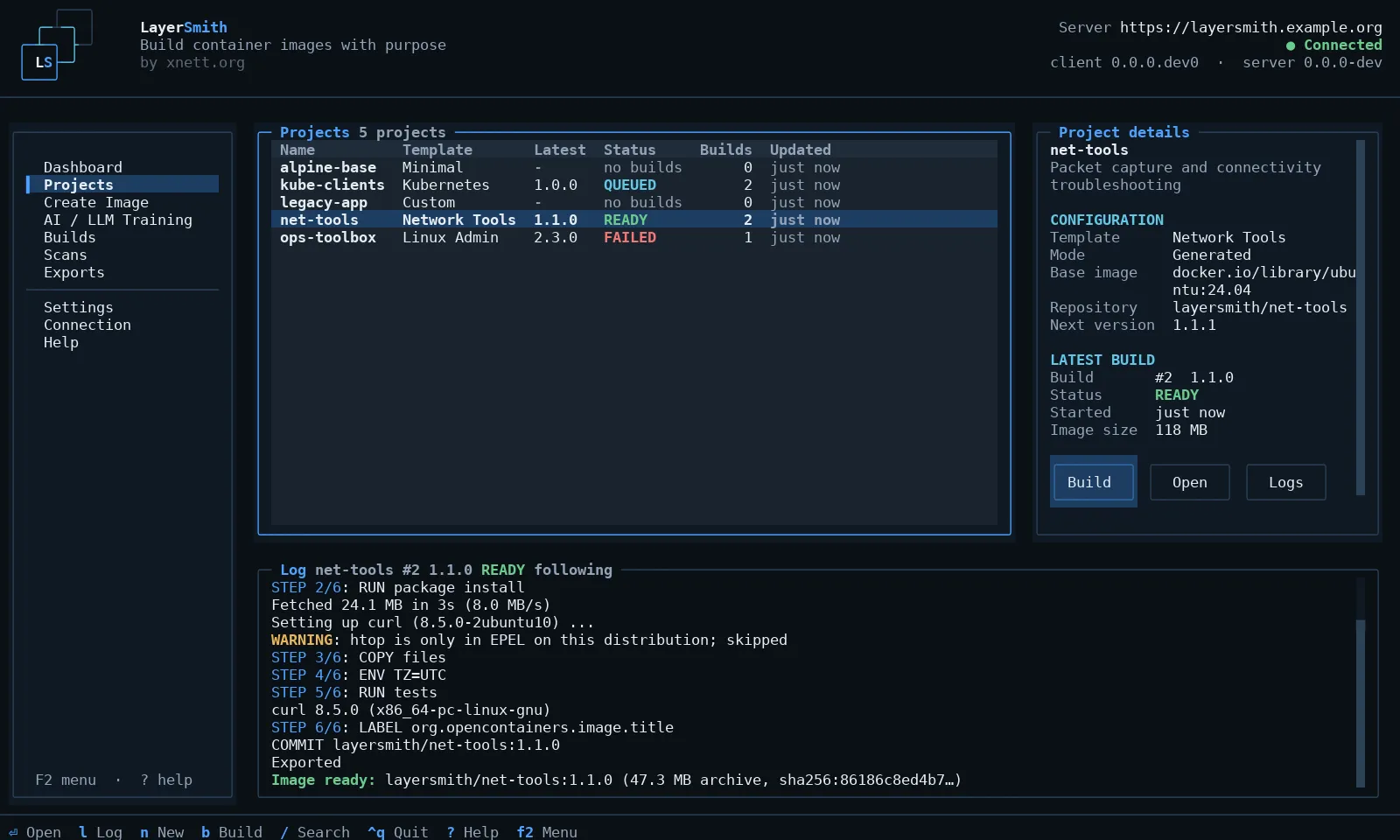Click the / Search shortcut in footer
1400x840 pixels.
pos(315,832)
